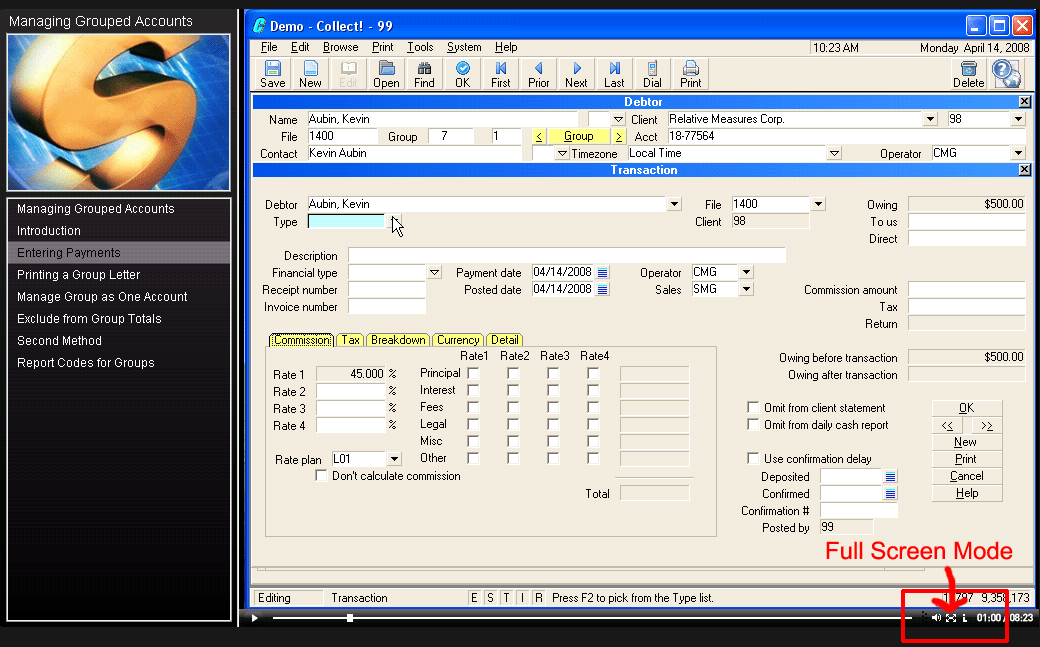The width and height of the screenshot is (1040, 647).
Task: Expand the Sales SMG dropdown
Action: tap(746, 289)
